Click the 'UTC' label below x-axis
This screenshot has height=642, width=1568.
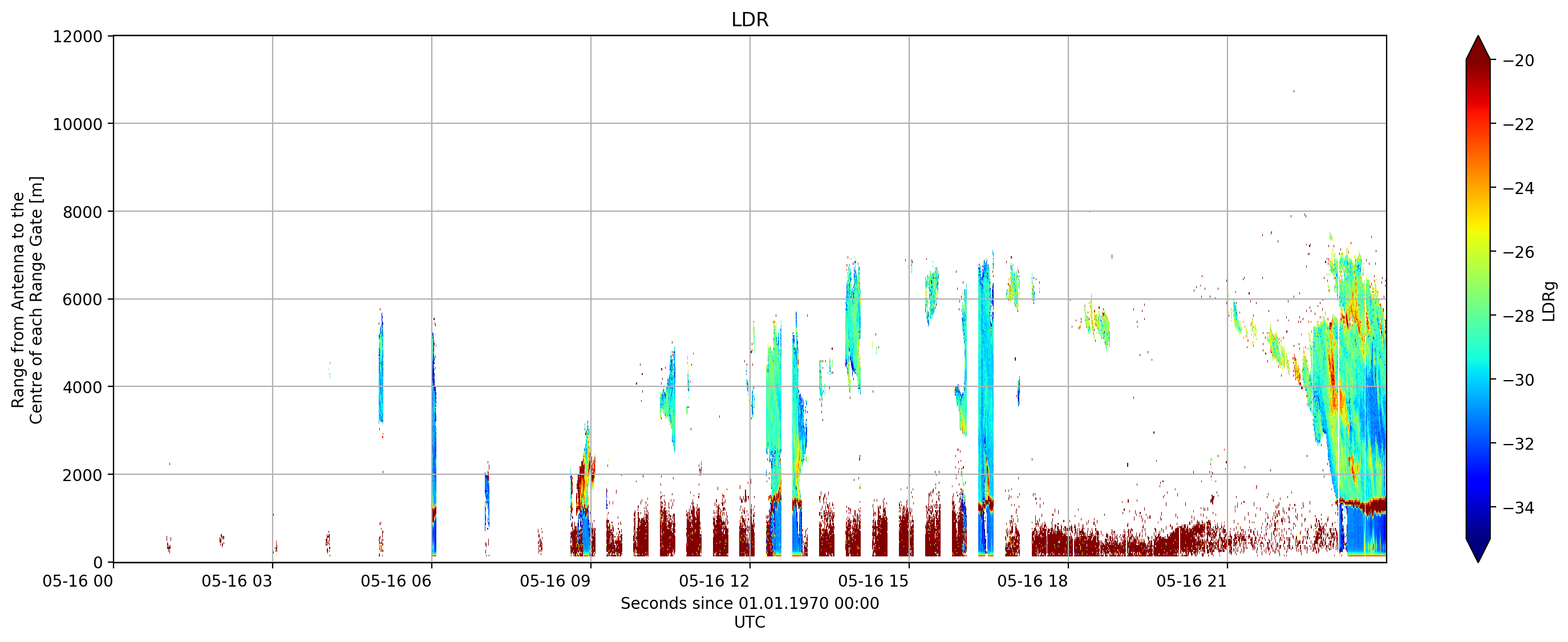pos(749,623)
